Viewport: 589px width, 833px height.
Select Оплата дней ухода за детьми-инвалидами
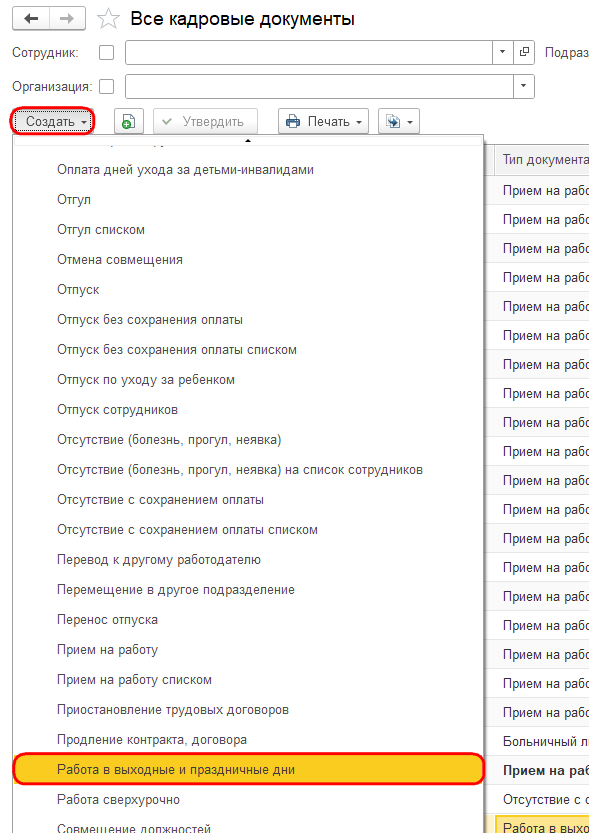coord(248,169)
